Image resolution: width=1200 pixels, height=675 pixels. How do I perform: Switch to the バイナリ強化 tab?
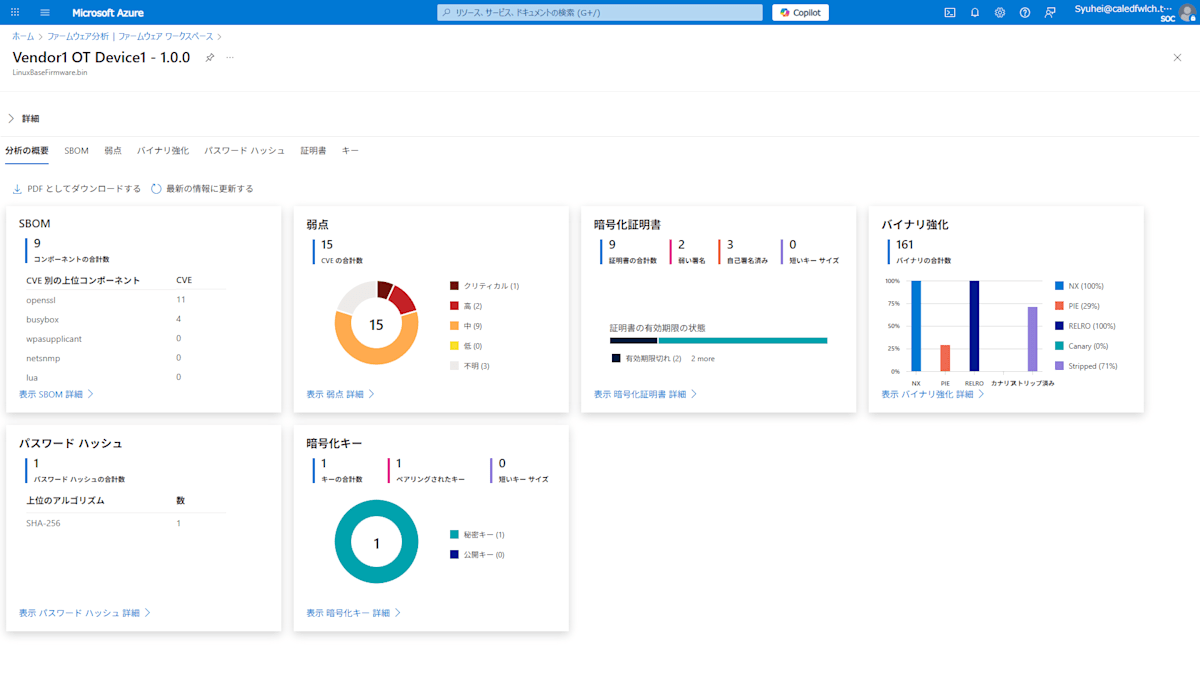pyautogui.click(x=163, y=150)
